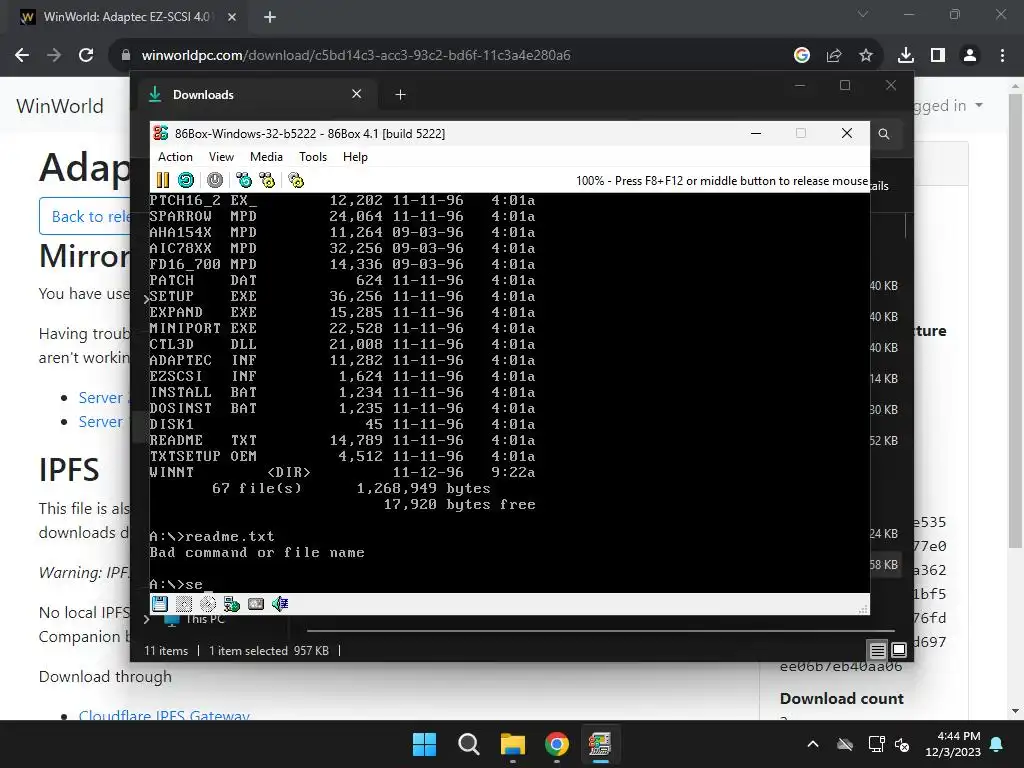Open Chrome downloads icon
This screenshot has height=768, width=1024.
coord(905,56)
